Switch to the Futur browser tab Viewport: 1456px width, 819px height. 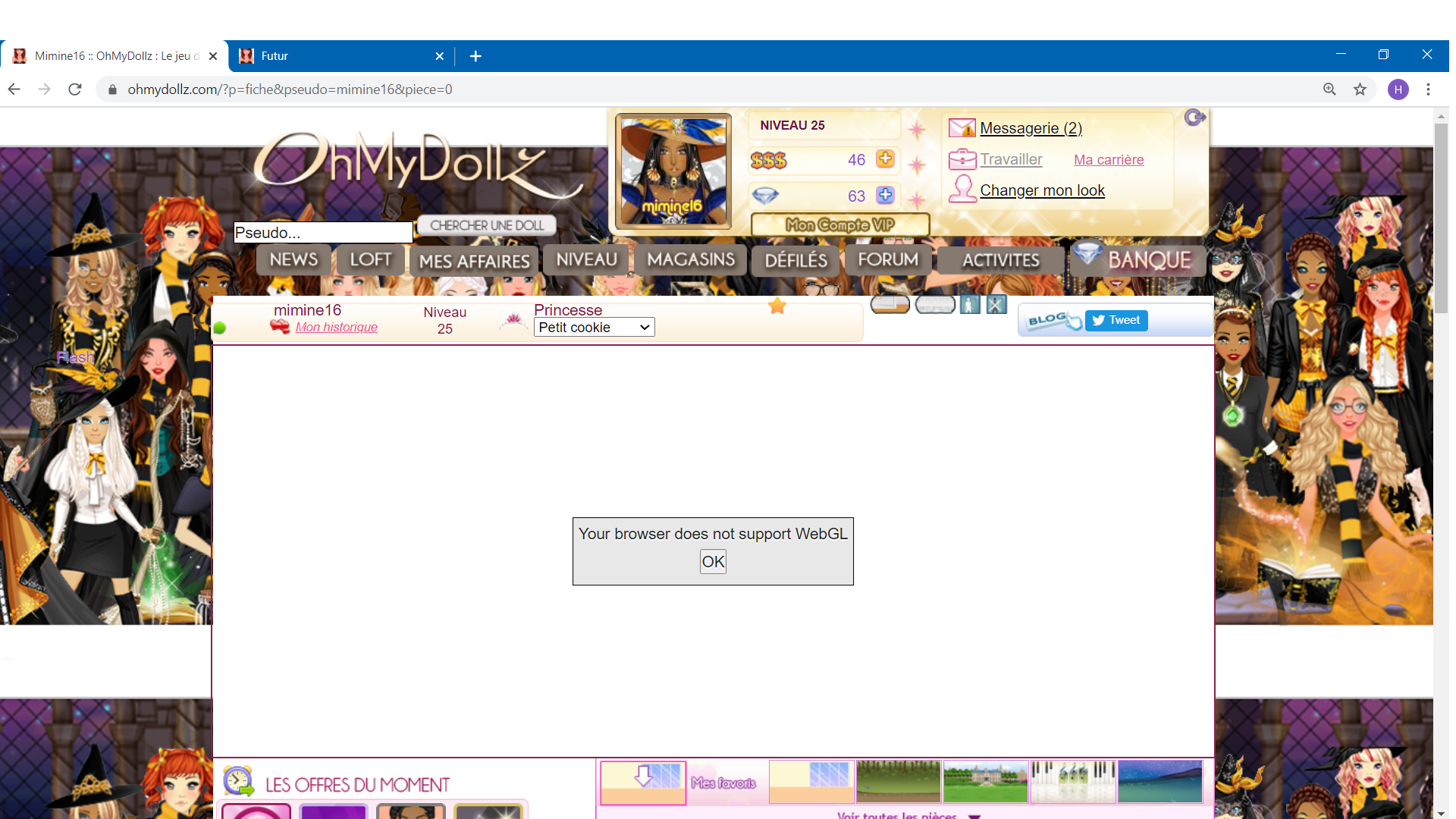point(334,56)
